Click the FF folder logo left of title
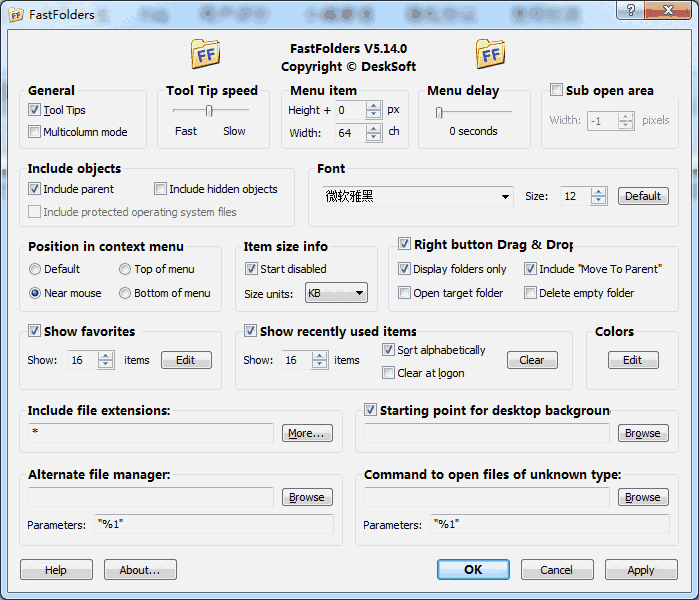Image resolution: width=699 pixels, height=600 pixels. [x=206, y=54]
